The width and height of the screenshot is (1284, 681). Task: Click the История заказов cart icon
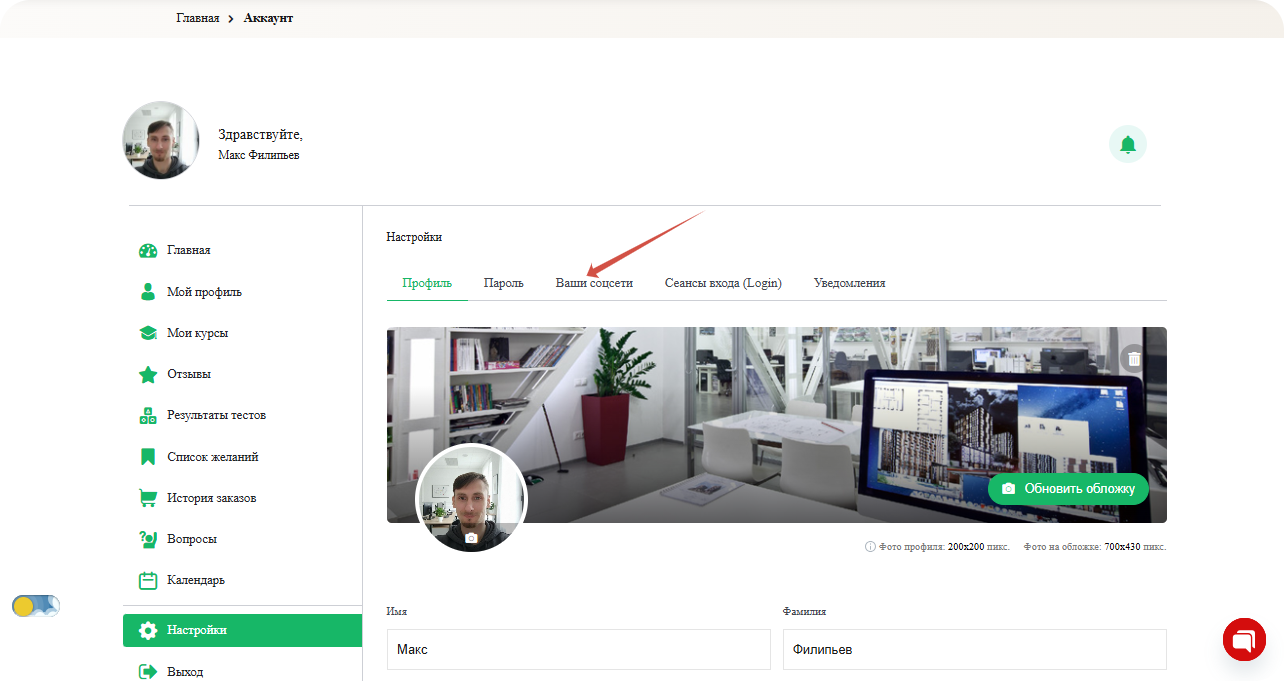148,498
